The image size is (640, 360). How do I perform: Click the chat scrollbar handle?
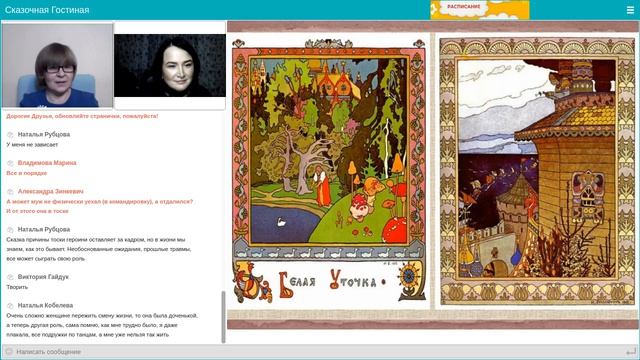[x=223, y=317]
